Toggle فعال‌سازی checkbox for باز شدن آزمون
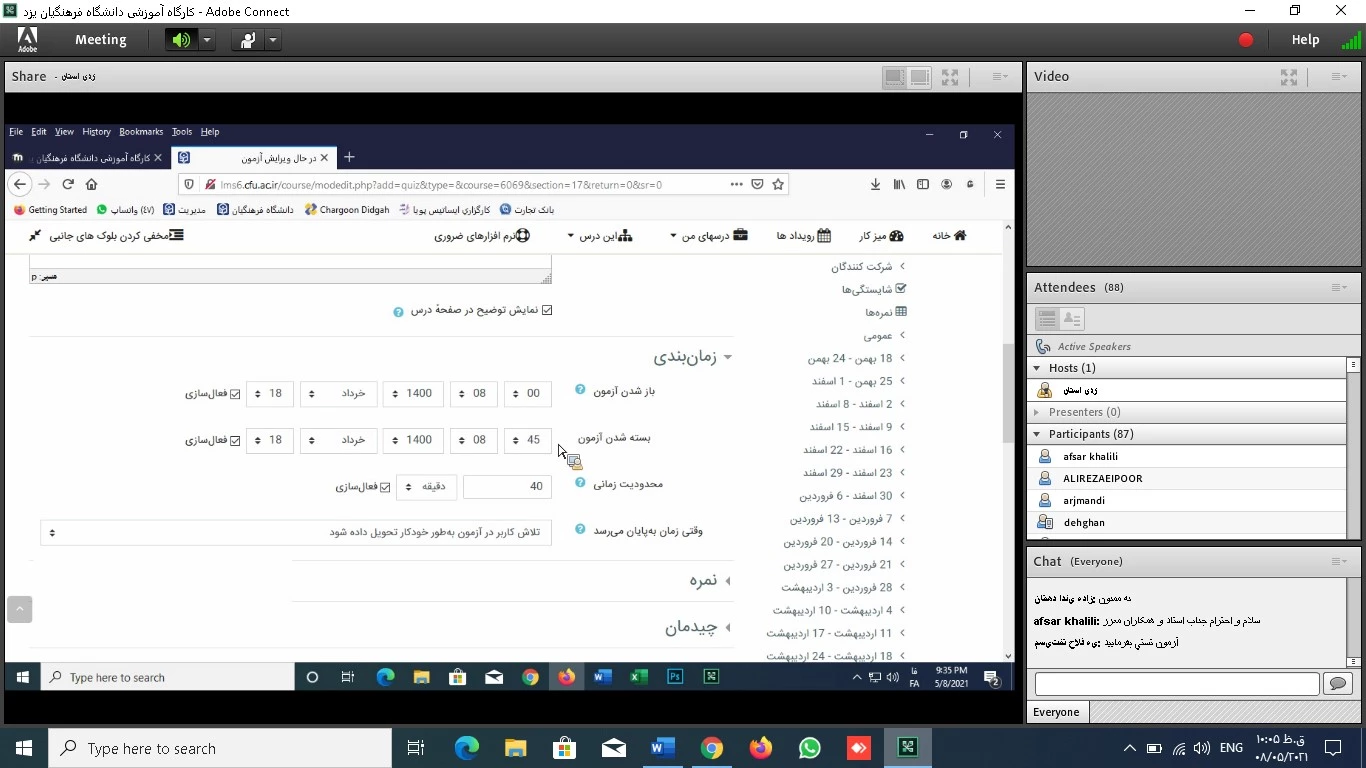 pos(236,394)
